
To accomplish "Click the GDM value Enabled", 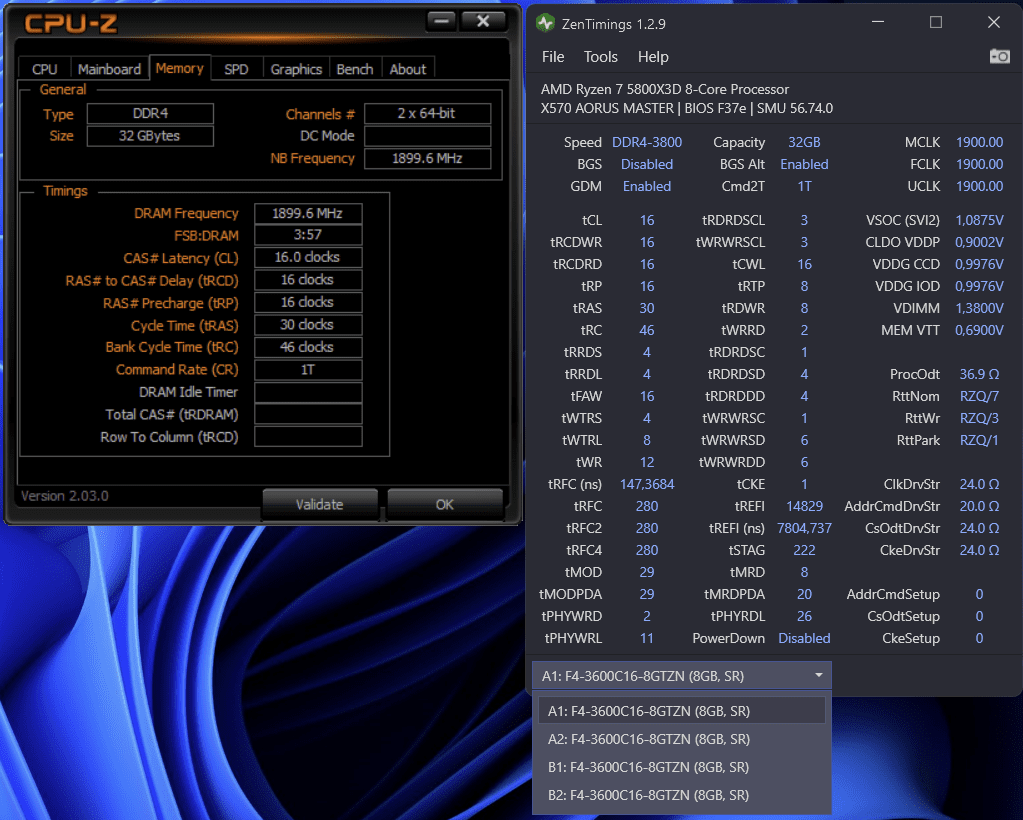I will tap(647, 187).
